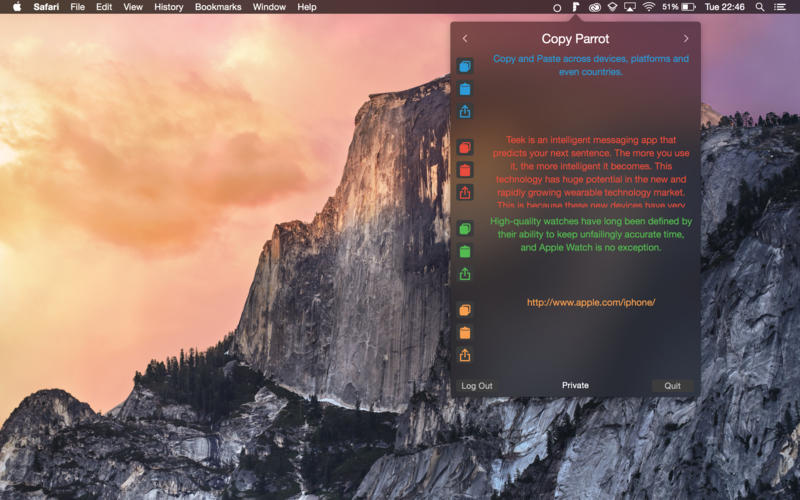This screenshot has height=500, width=800.
Task: Open the Apple menu
Action: click(x=17, y=7)
